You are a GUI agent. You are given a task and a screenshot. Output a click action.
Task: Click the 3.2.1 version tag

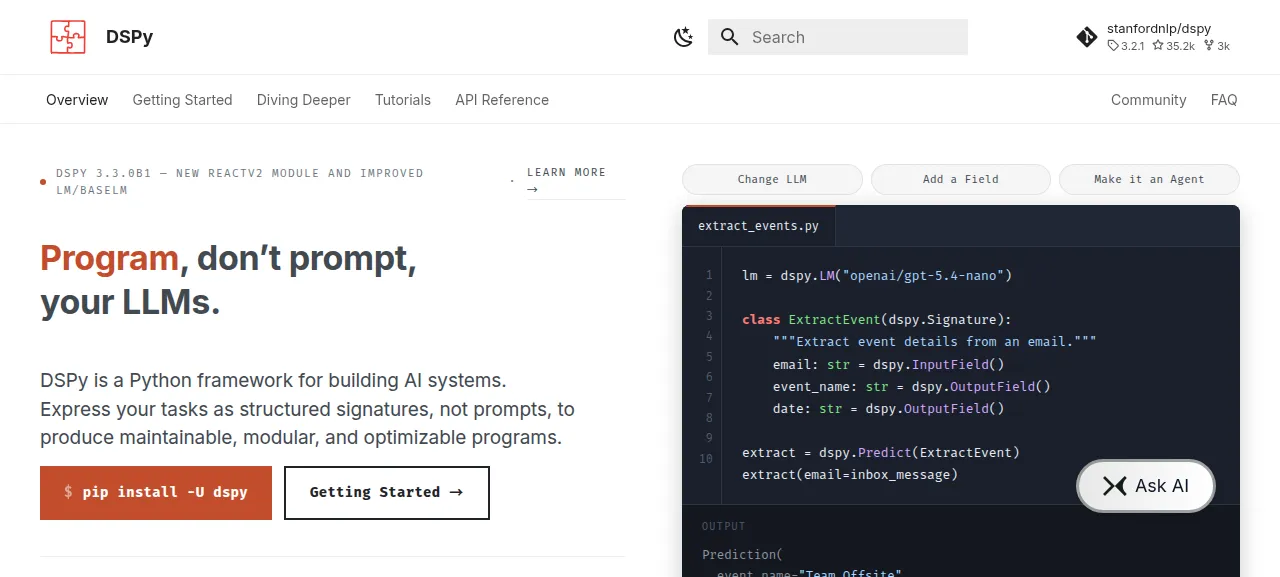(1126, 46)
